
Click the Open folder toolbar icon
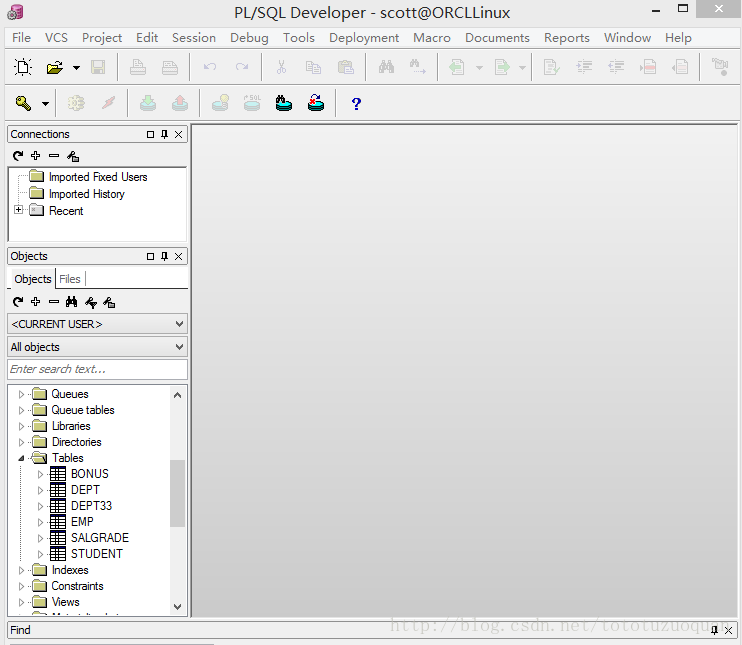[55, 68]
